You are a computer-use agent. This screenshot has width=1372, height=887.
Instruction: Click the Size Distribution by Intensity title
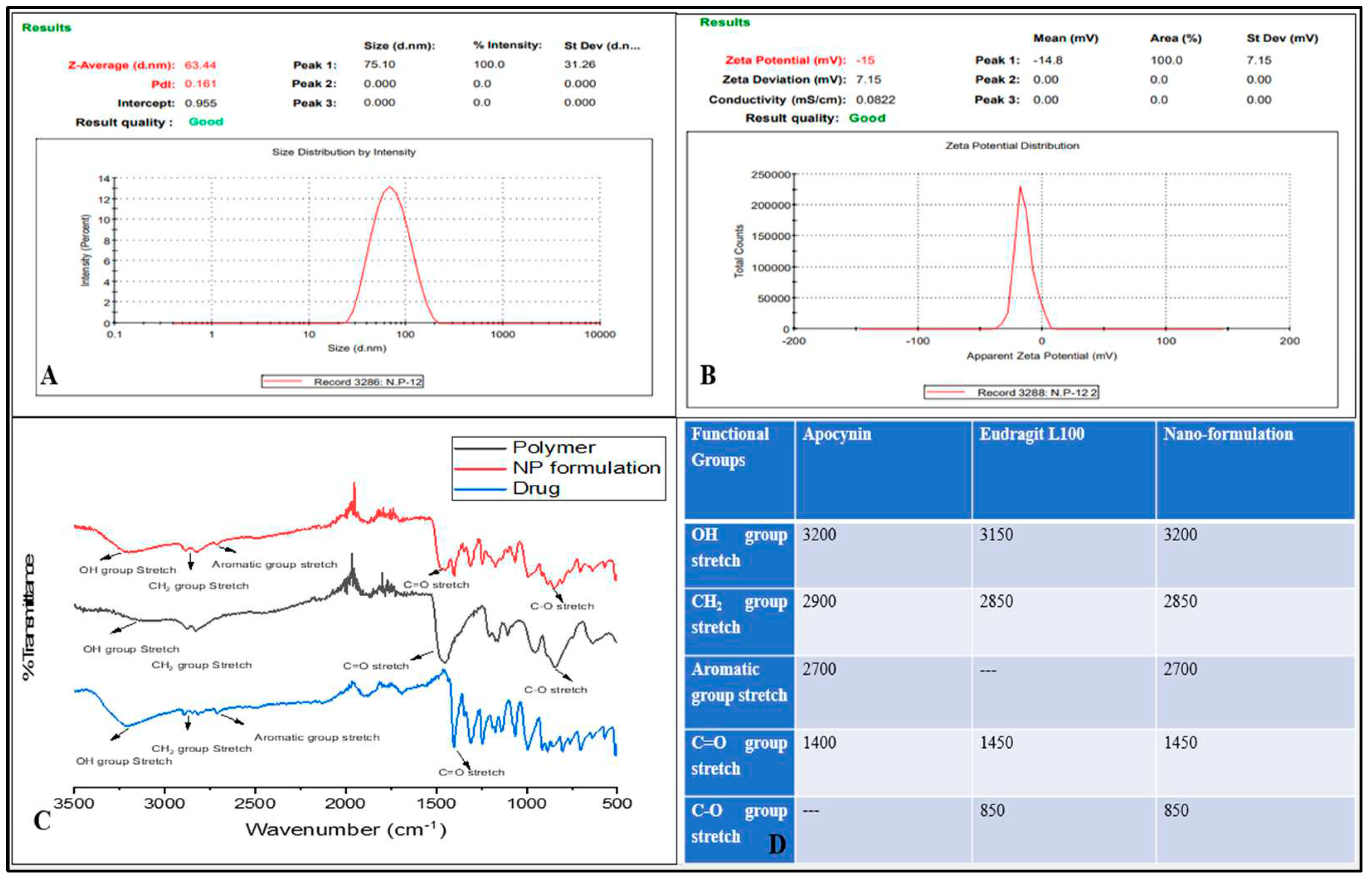click(343, 152)
